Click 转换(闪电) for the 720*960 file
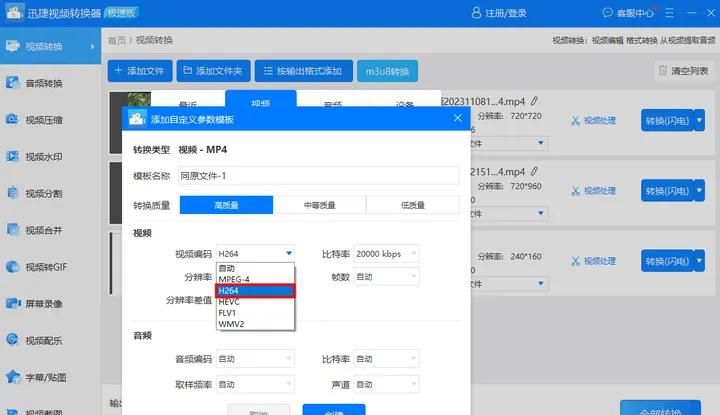The width and height of the screenshot is (720, 415). click(x=667, y=191)
